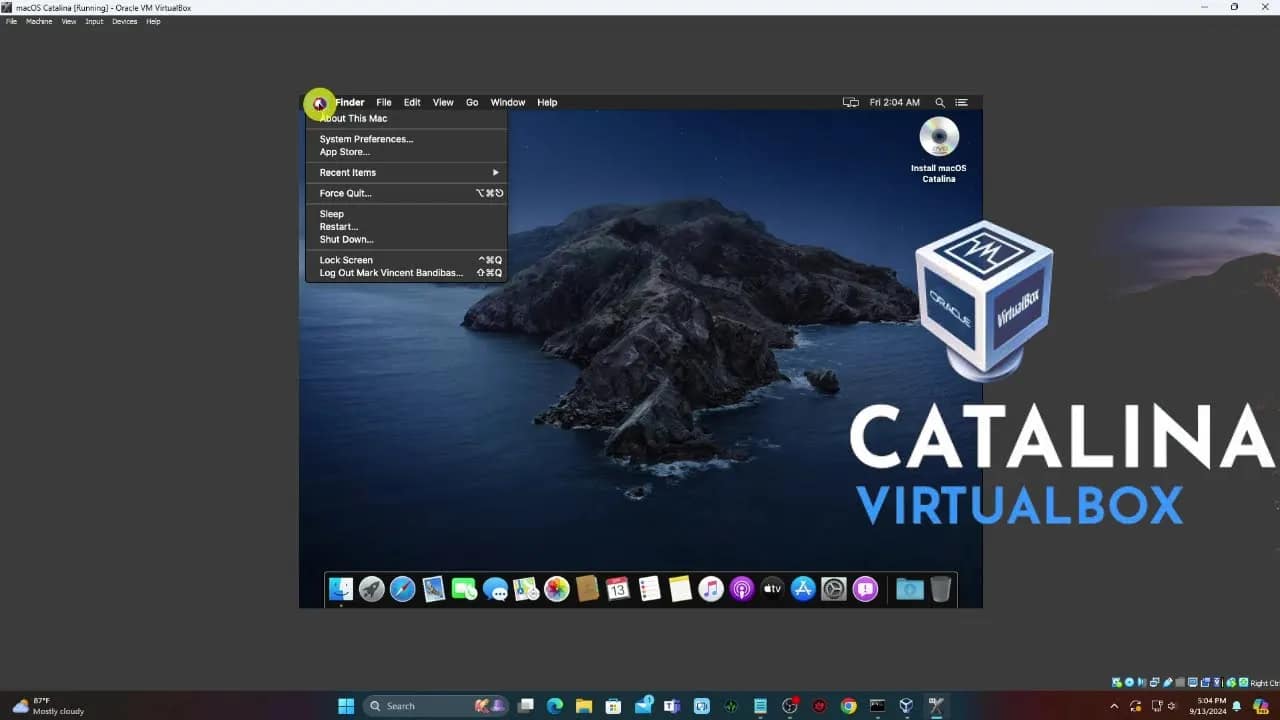
Task: Click the Spotlight search magnifier in menu bar
Action: tap(940, 102)
